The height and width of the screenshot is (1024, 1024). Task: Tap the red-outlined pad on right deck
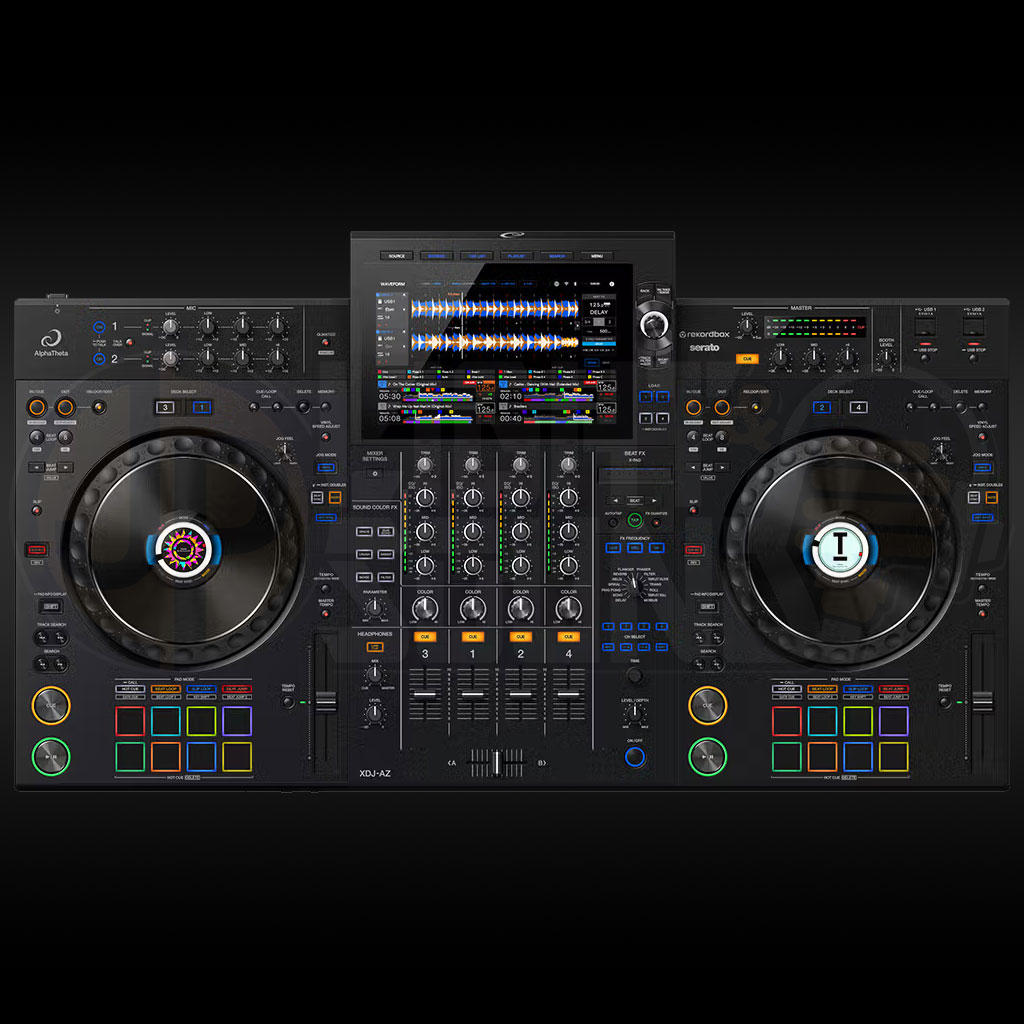(x=787, y=721)
